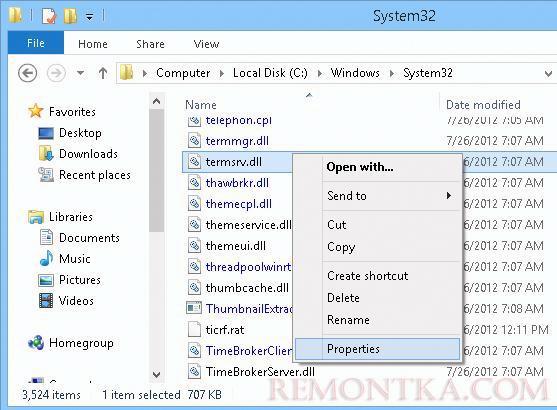Expand the arrow after Windows breadcrumb
557x410 pixels.
click(x=391, y=74)
